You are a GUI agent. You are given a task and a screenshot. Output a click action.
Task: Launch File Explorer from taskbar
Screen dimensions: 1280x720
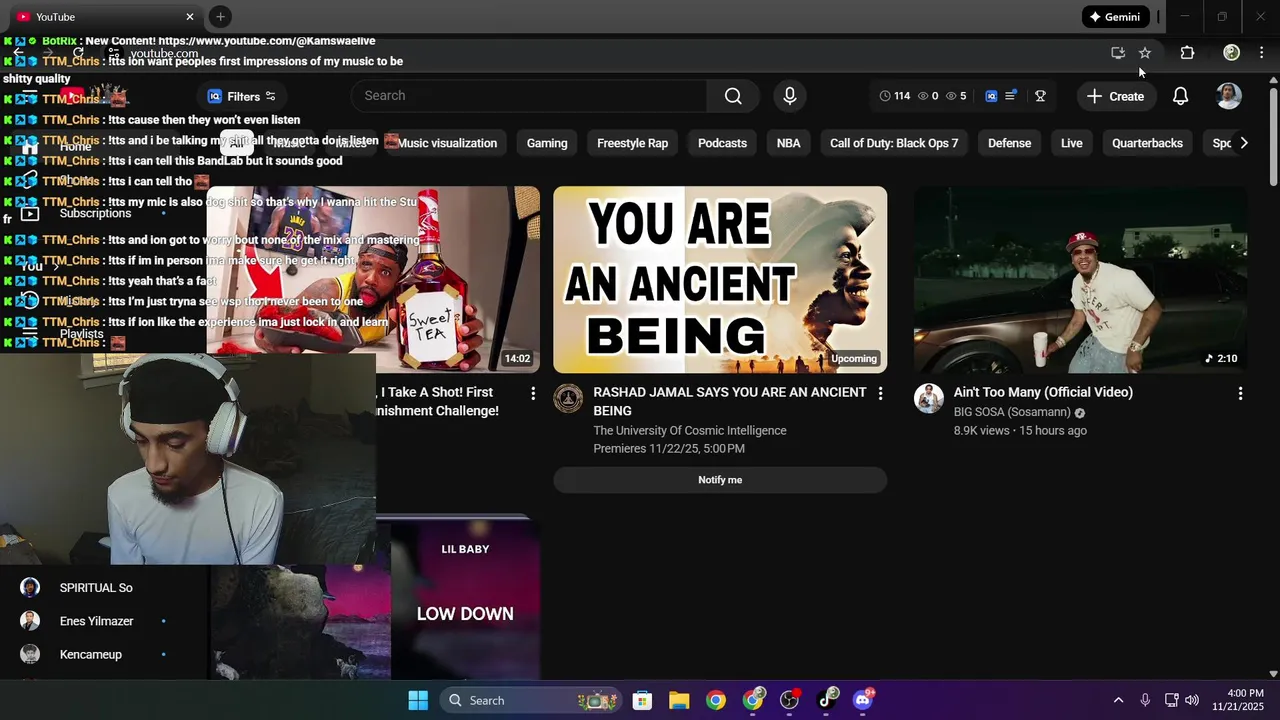[x=679, y=700]
